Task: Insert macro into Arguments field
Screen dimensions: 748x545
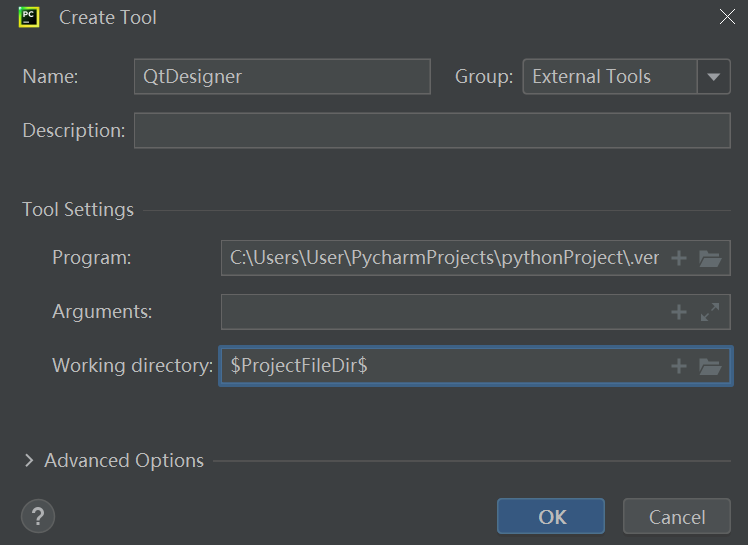Action: click(678, 312)
